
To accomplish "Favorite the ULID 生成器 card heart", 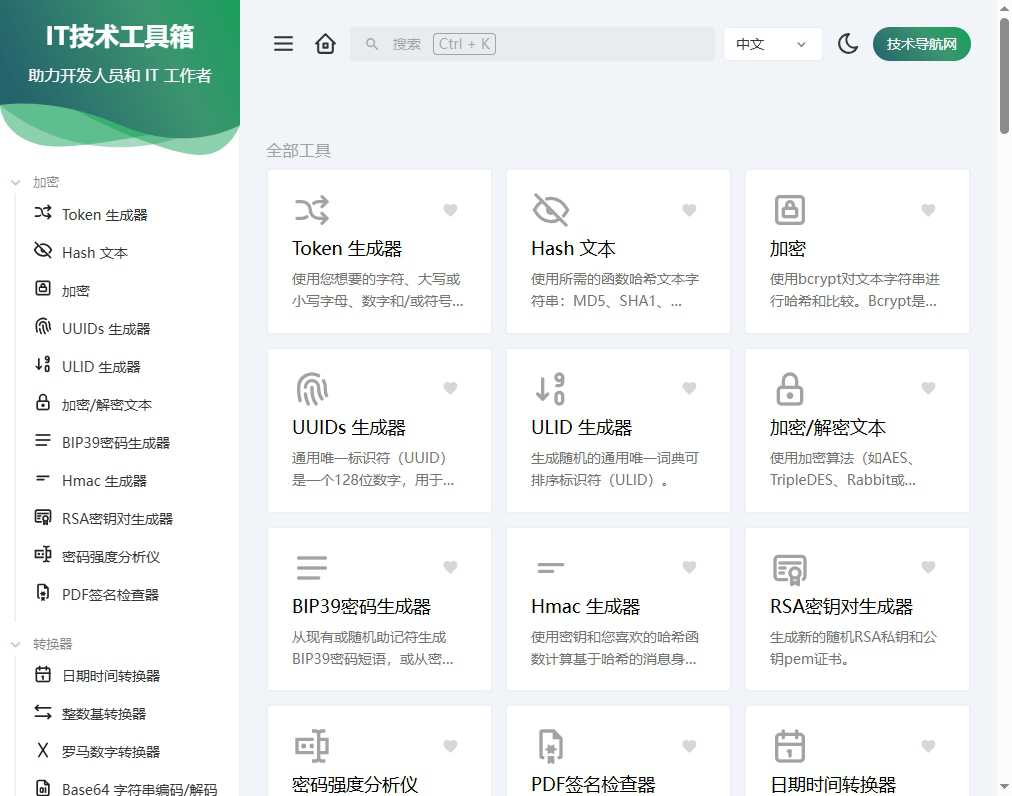I will [690, 388].
